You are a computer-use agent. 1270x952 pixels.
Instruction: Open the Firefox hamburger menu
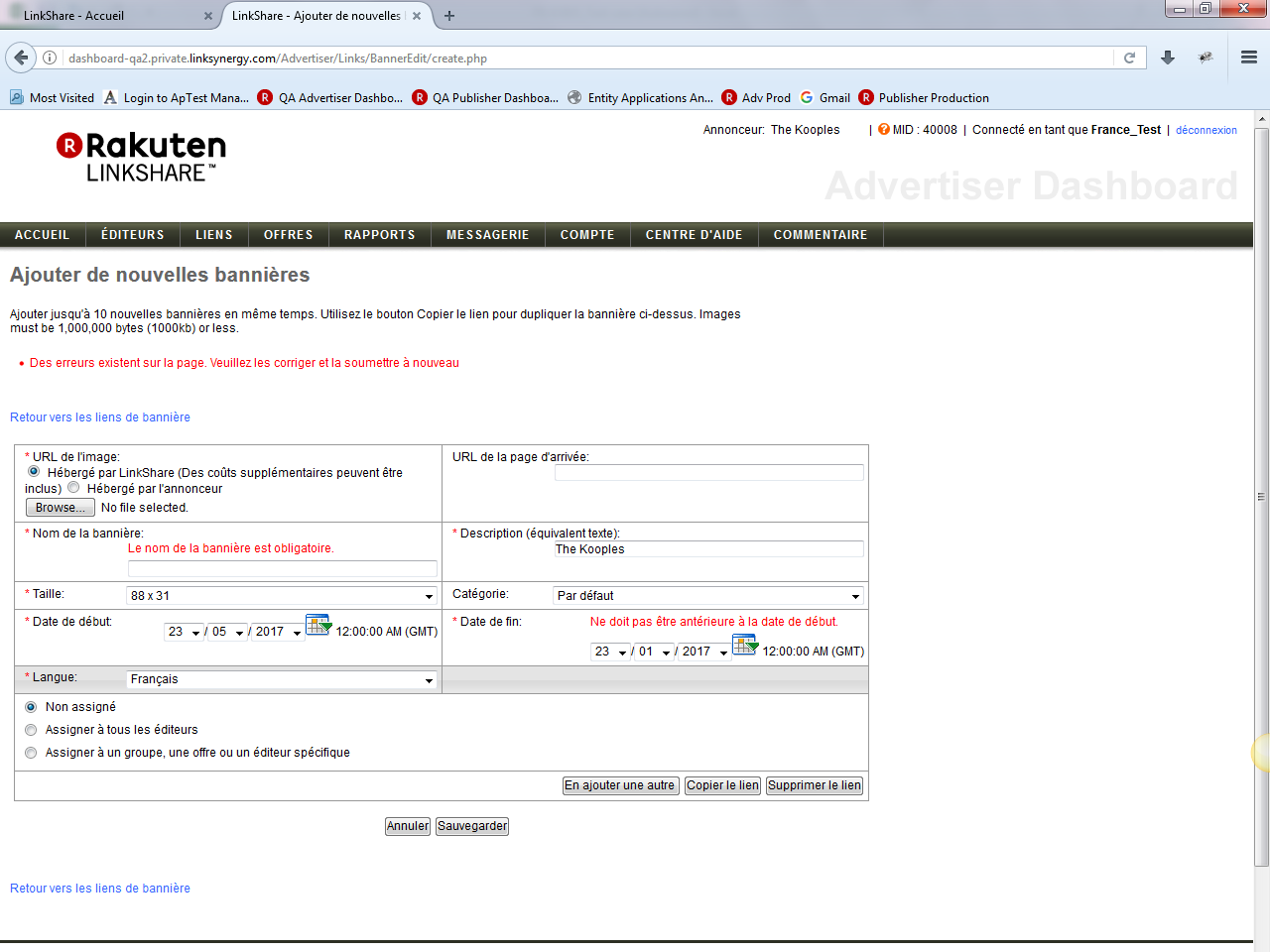1249,58
